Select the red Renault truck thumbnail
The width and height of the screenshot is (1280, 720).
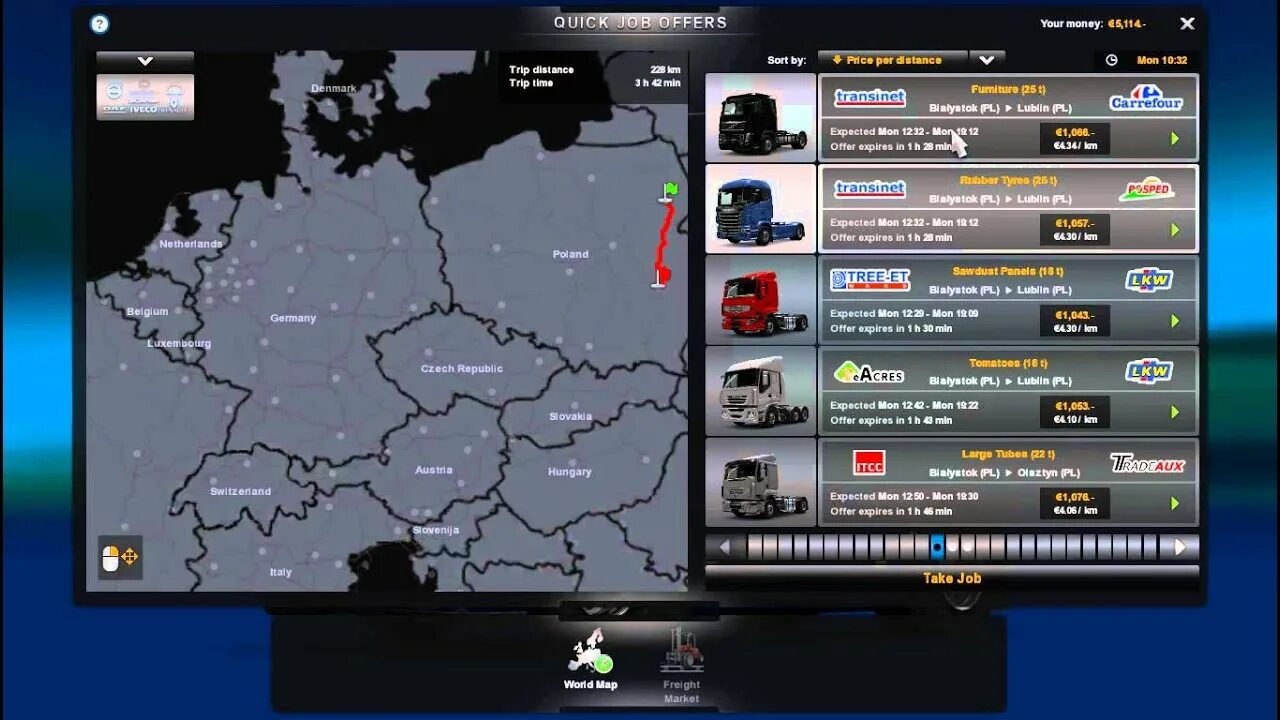point(761,299)
